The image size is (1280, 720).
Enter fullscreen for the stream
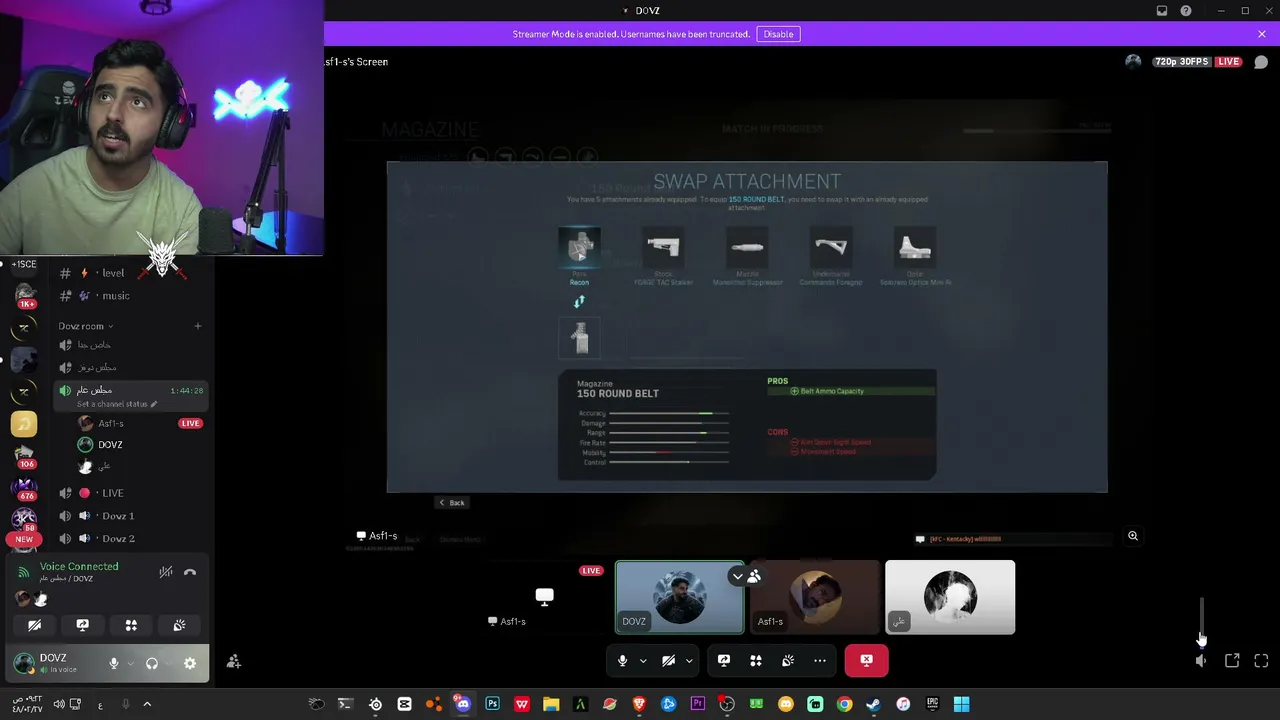point(1261,661)
